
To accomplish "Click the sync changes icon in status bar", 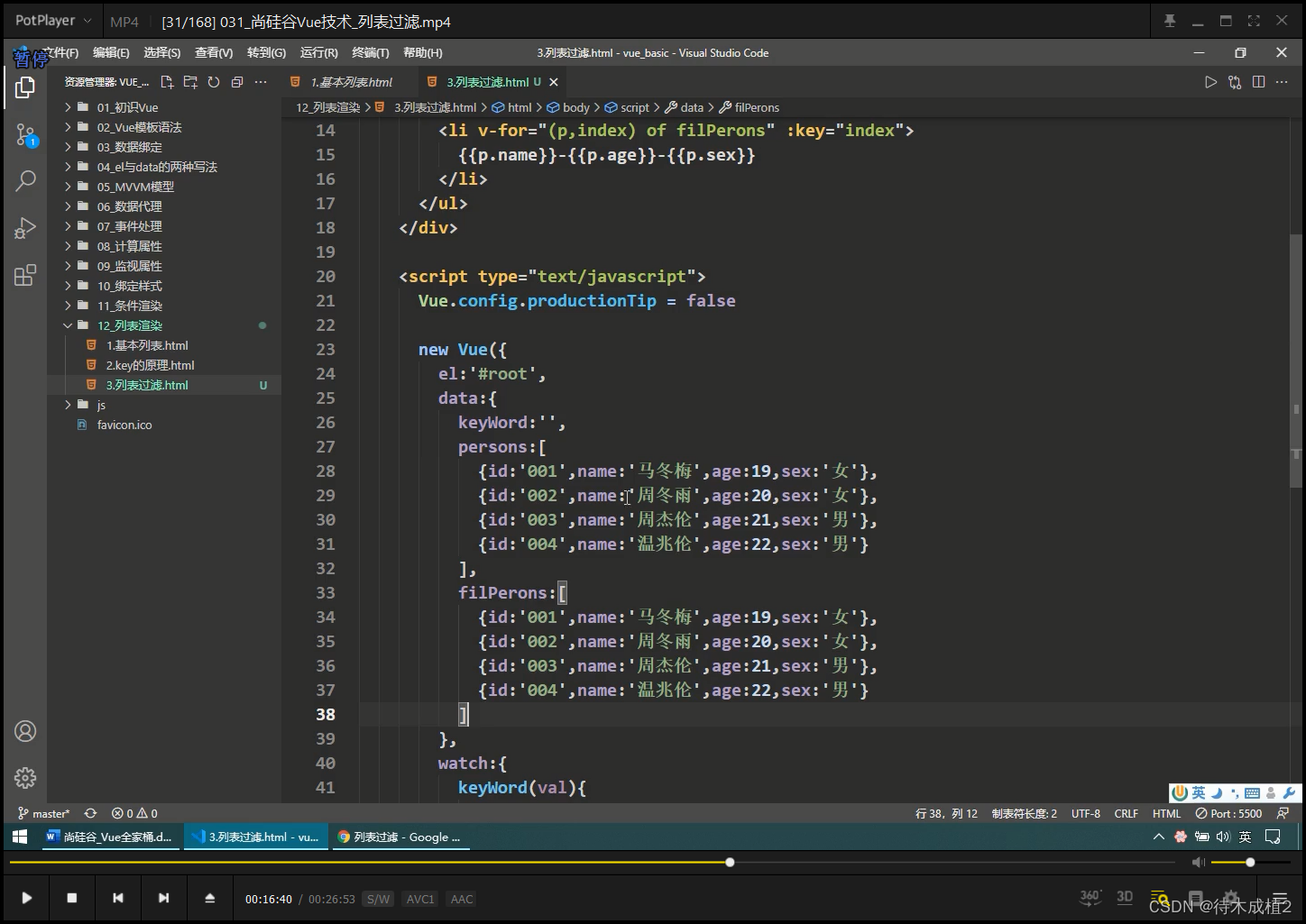I will click(x=90, y=813).
